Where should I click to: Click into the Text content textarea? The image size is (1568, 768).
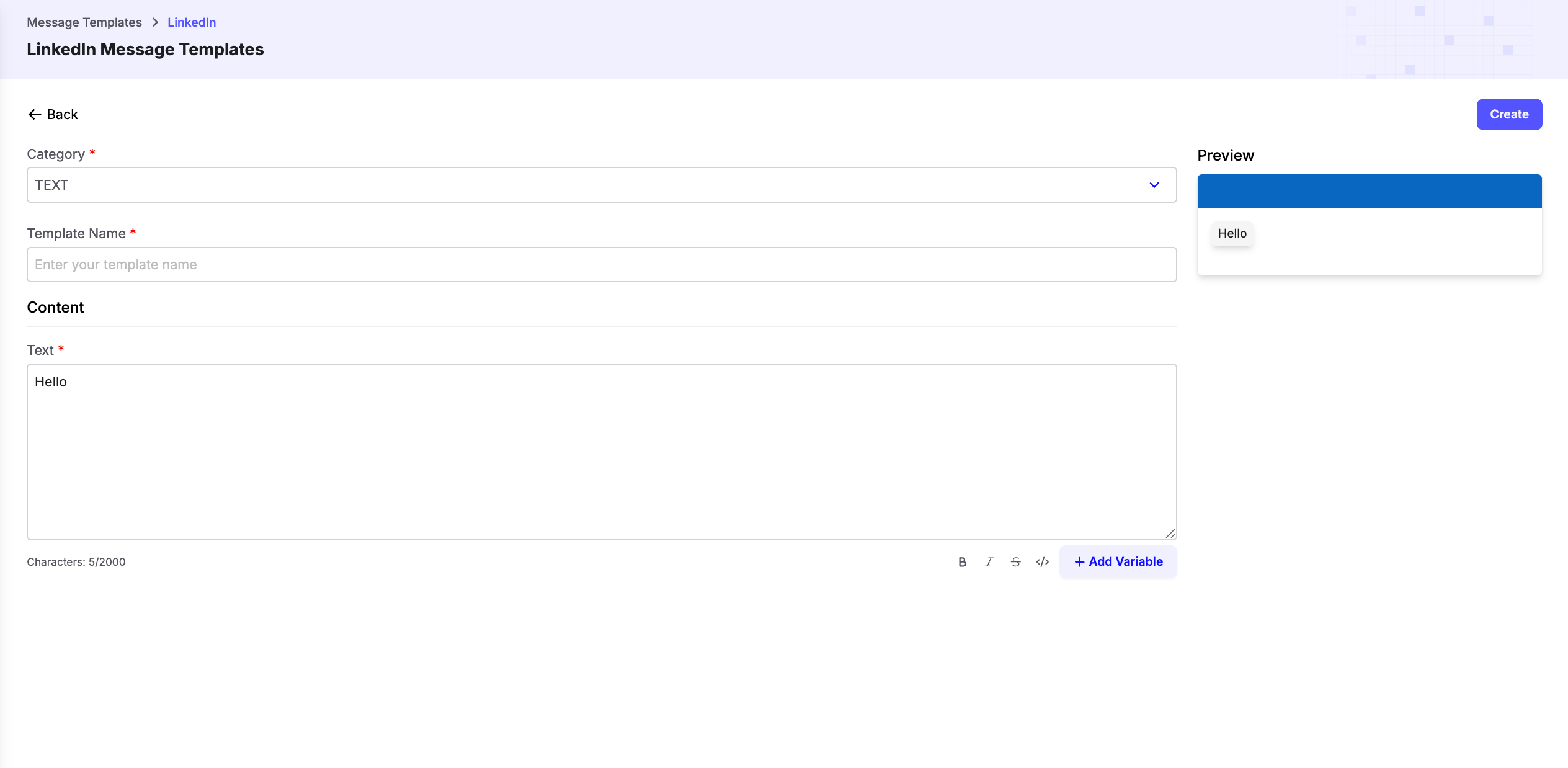coord(602,452)
